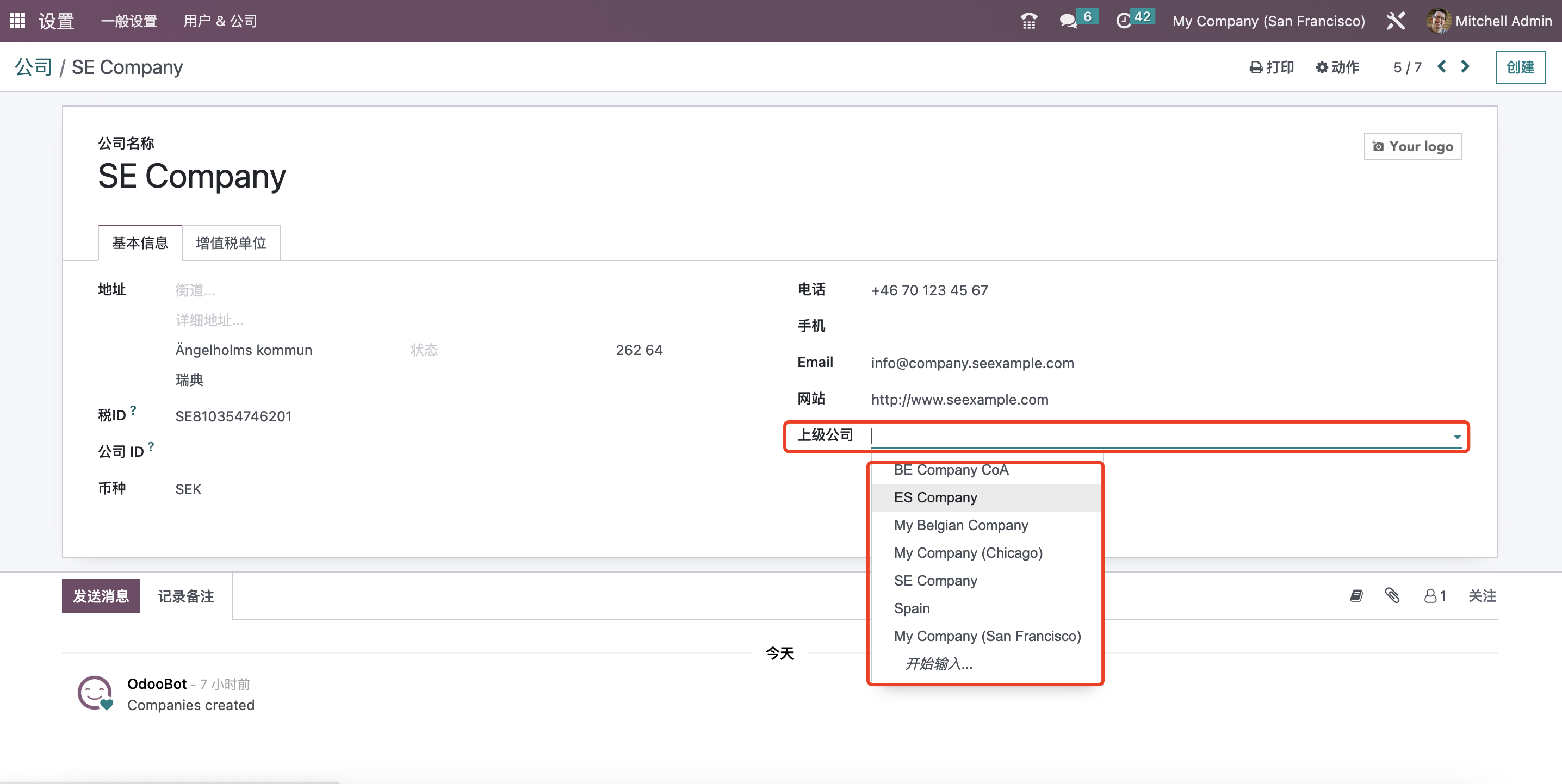
Task: Open the developer tools wrench icon
Action: point(1395,21)
